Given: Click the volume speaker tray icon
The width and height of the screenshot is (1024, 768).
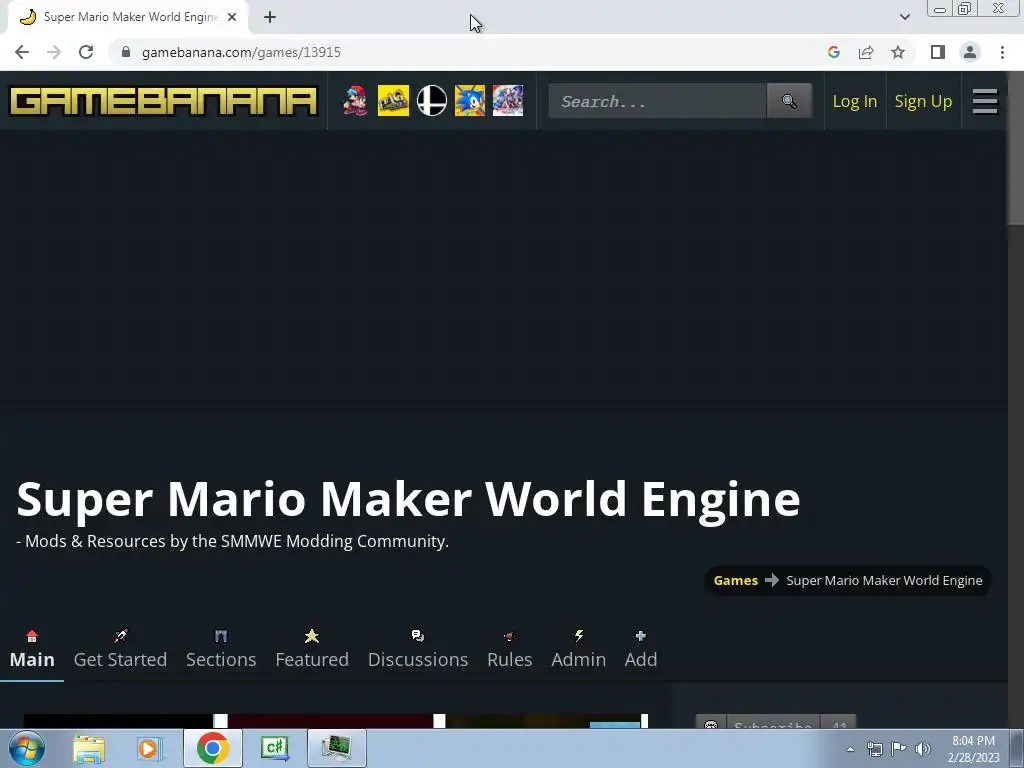Looking at the screenshot, I should coord(922,749).
